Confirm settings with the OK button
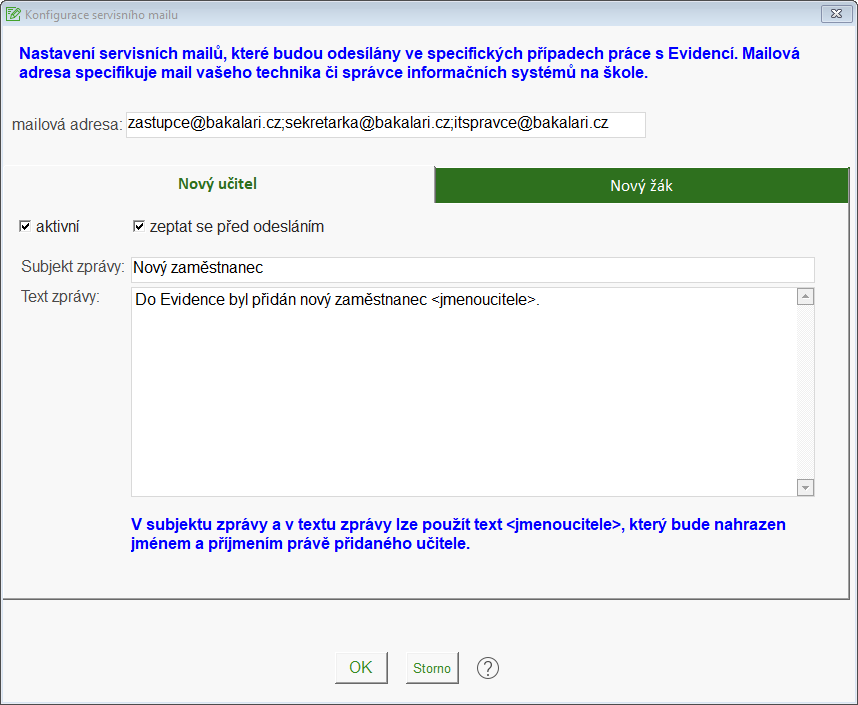 point(360,668)
